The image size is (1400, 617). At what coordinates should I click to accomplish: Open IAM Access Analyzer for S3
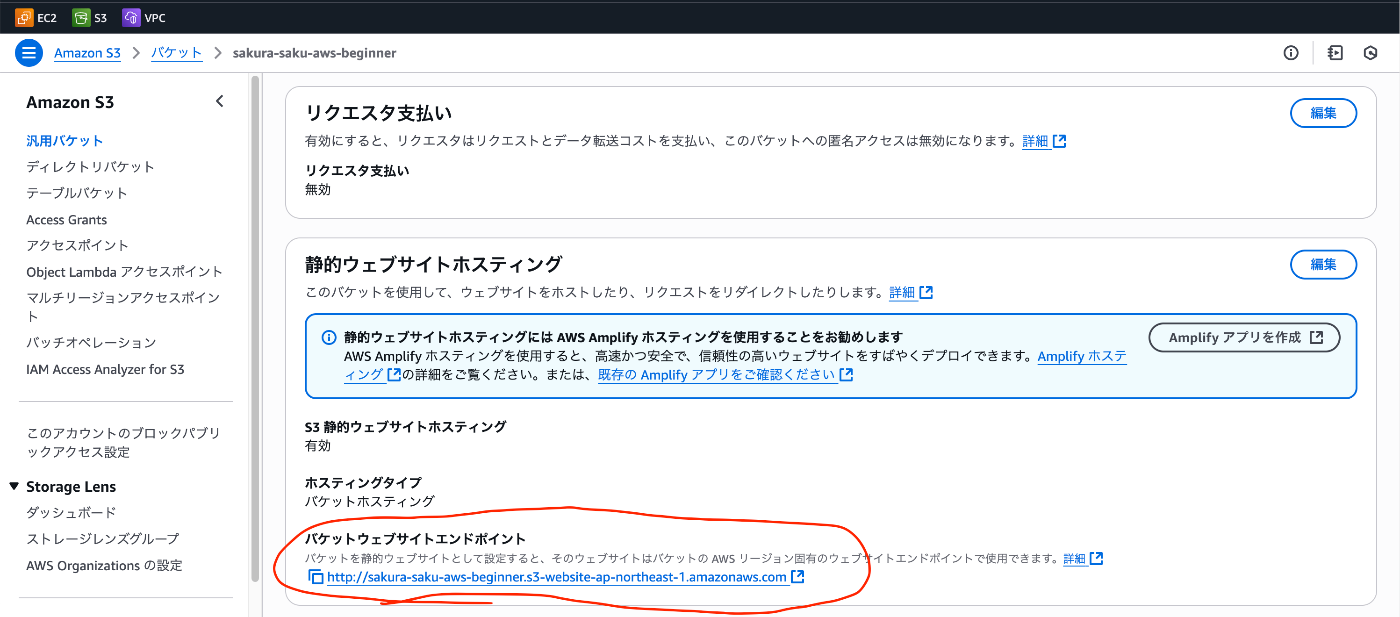click(105, 369)
